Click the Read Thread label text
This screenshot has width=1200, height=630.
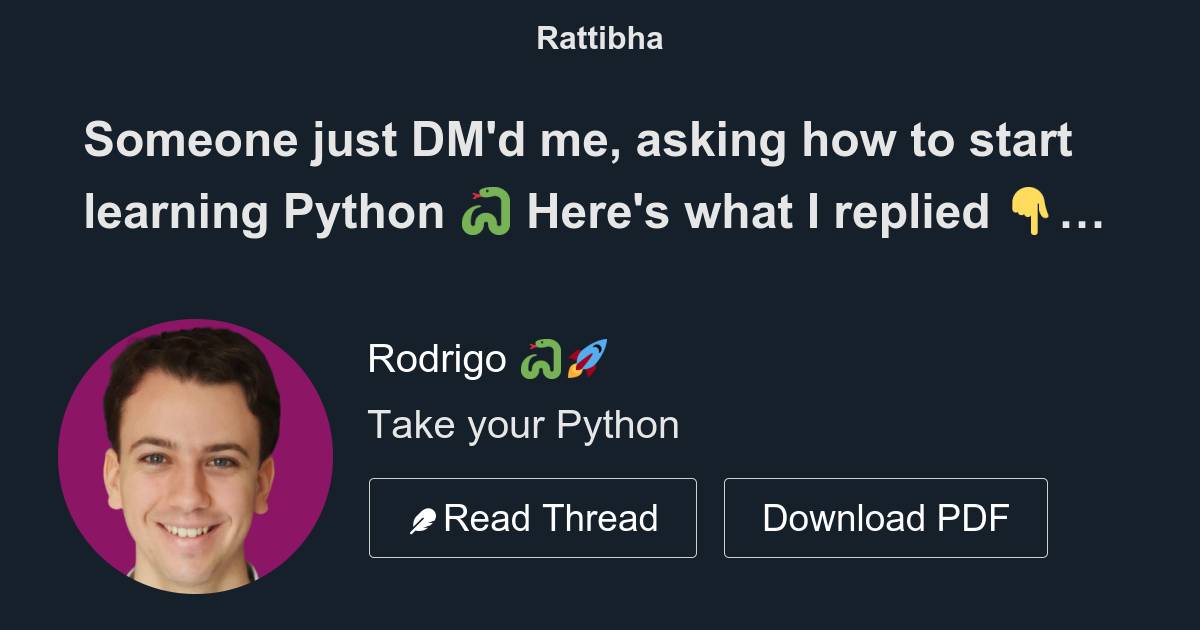coord(553,517)
